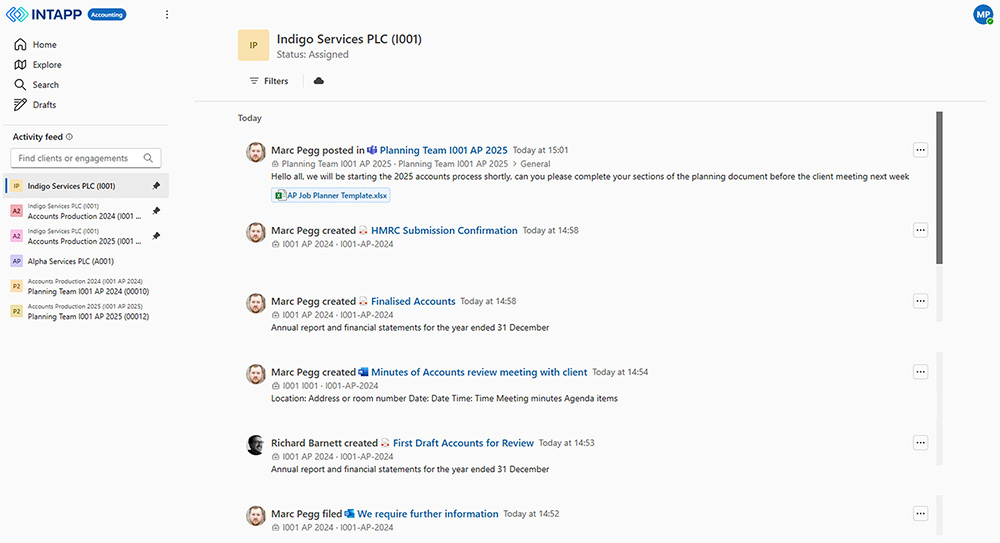Click the cloud icon beside Filters

pos(319,81)
